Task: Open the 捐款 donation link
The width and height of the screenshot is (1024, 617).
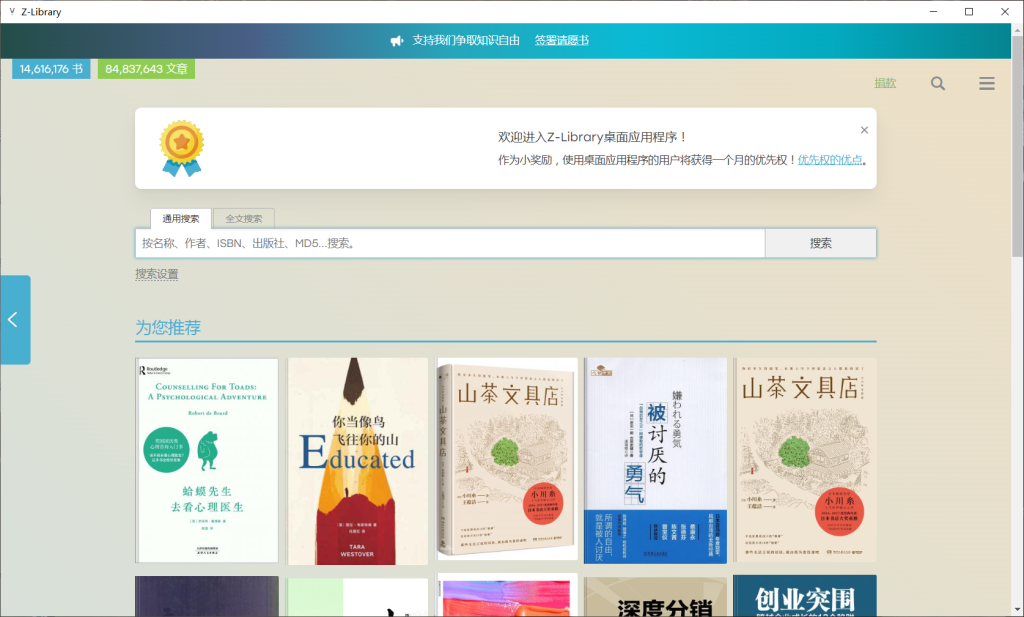Action: [884, 83]
